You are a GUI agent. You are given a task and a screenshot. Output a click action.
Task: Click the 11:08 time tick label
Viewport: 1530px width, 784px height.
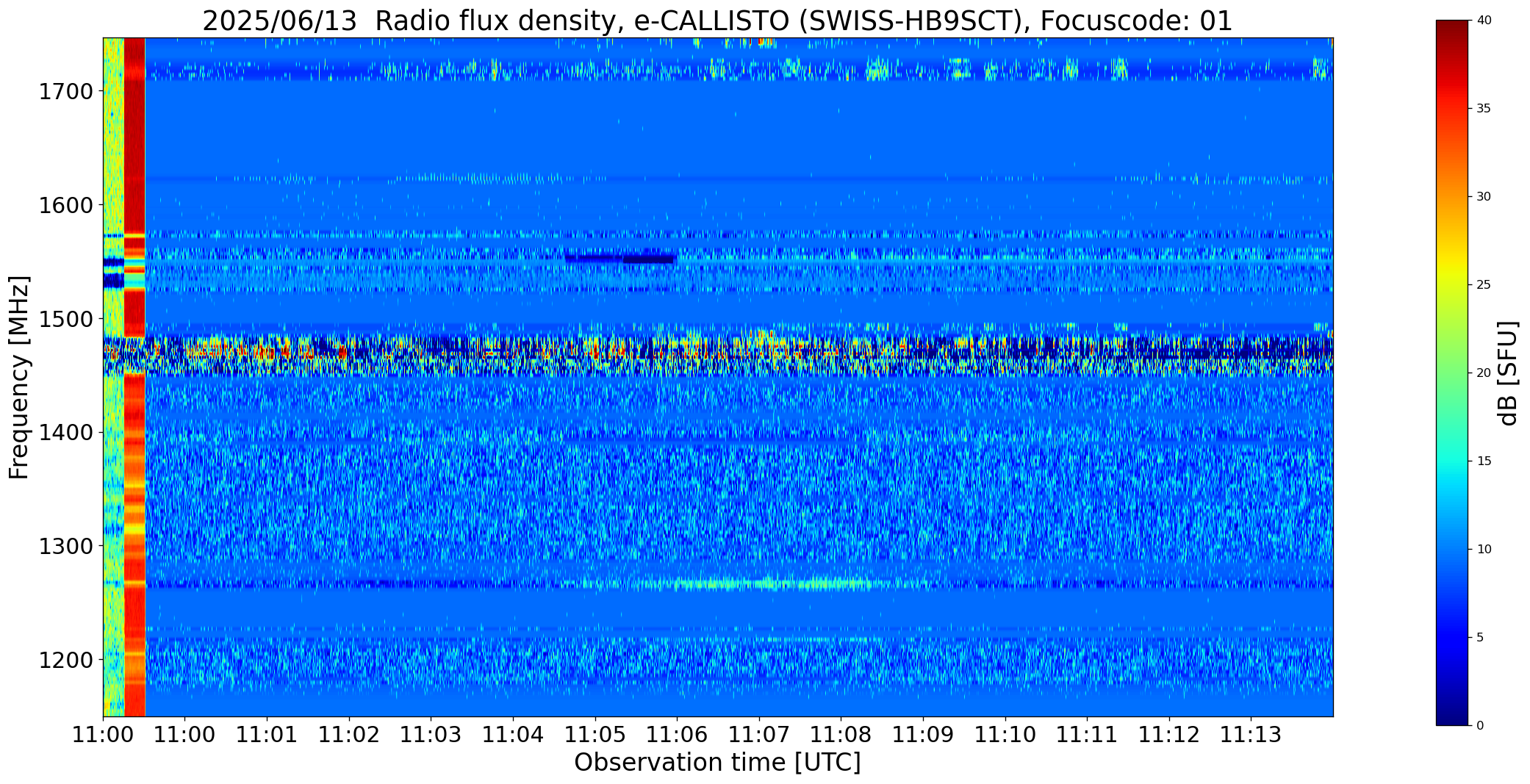(x=841, y=735)
